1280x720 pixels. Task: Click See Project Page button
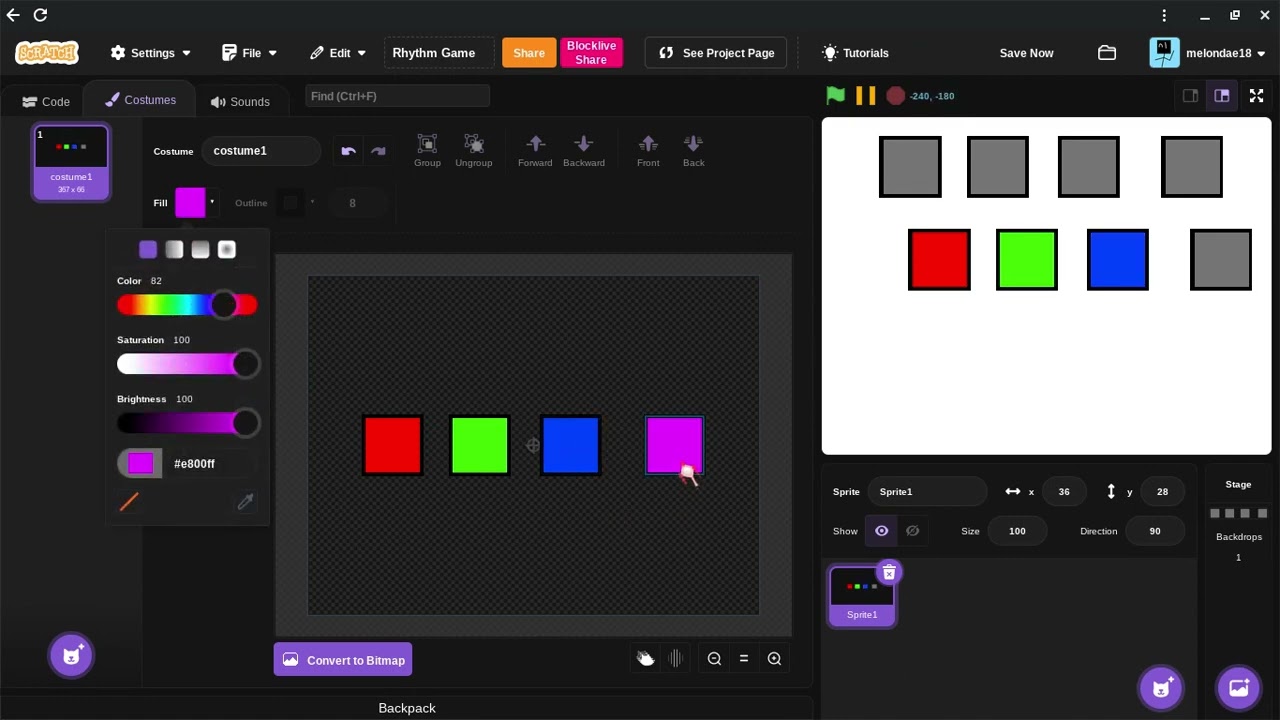point(716,53)
